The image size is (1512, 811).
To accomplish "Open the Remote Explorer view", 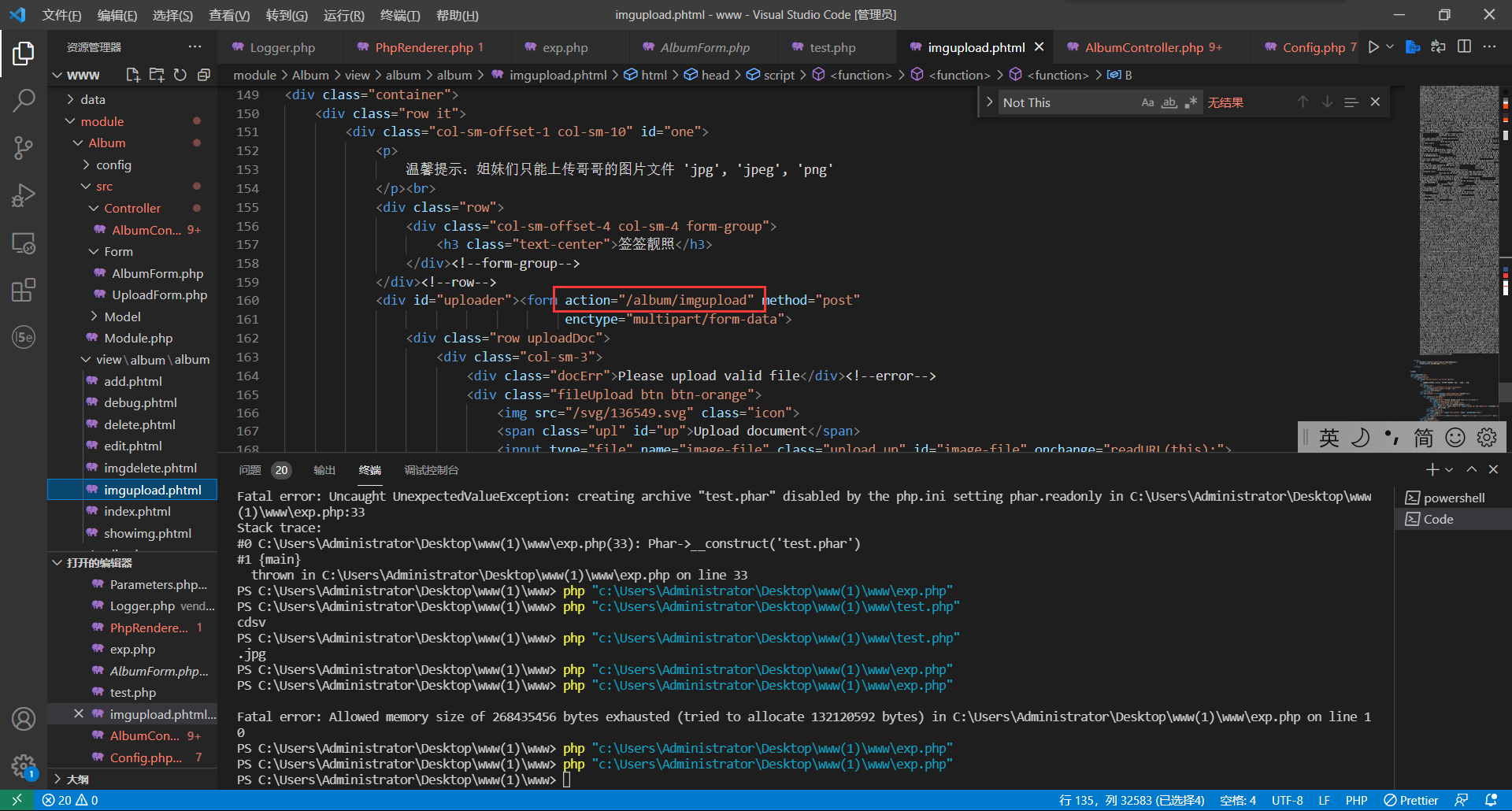I will click(x=24, y=243).
